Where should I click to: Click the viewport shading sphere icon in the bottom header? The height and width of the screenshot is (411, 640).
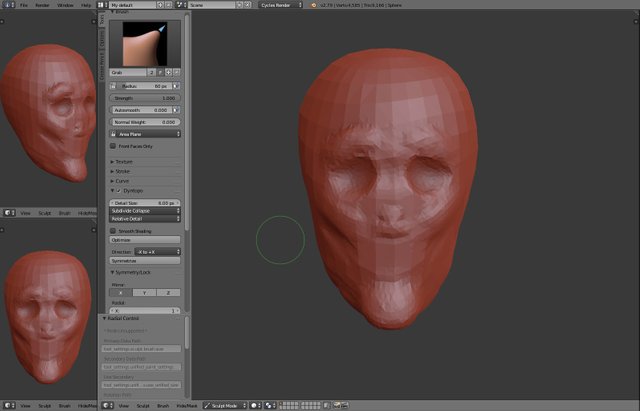(x=256, y=406)
